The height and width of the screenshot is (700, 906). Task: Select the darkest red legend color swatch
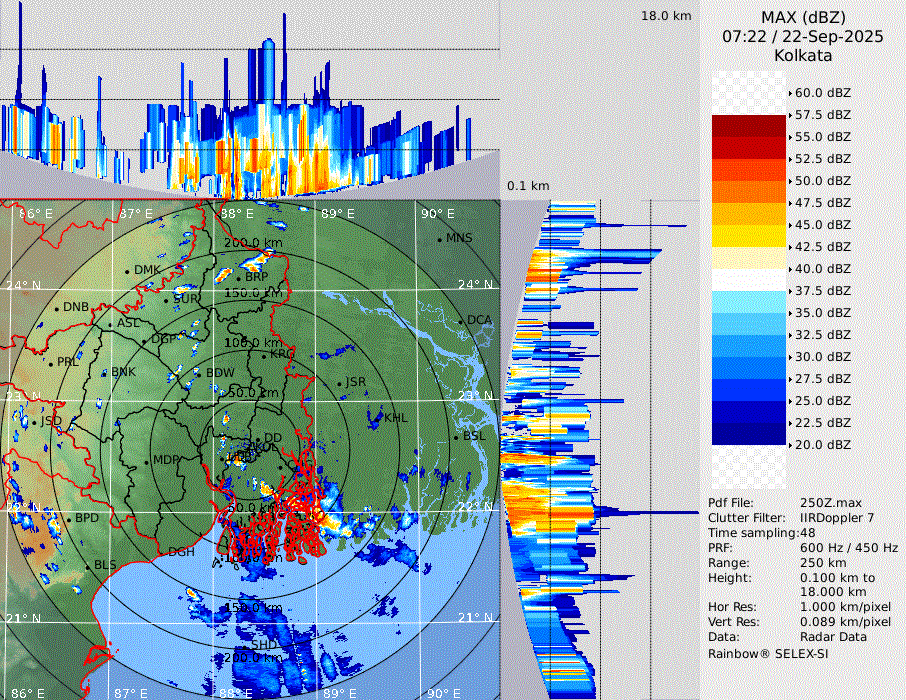click(x=749, y=126)
